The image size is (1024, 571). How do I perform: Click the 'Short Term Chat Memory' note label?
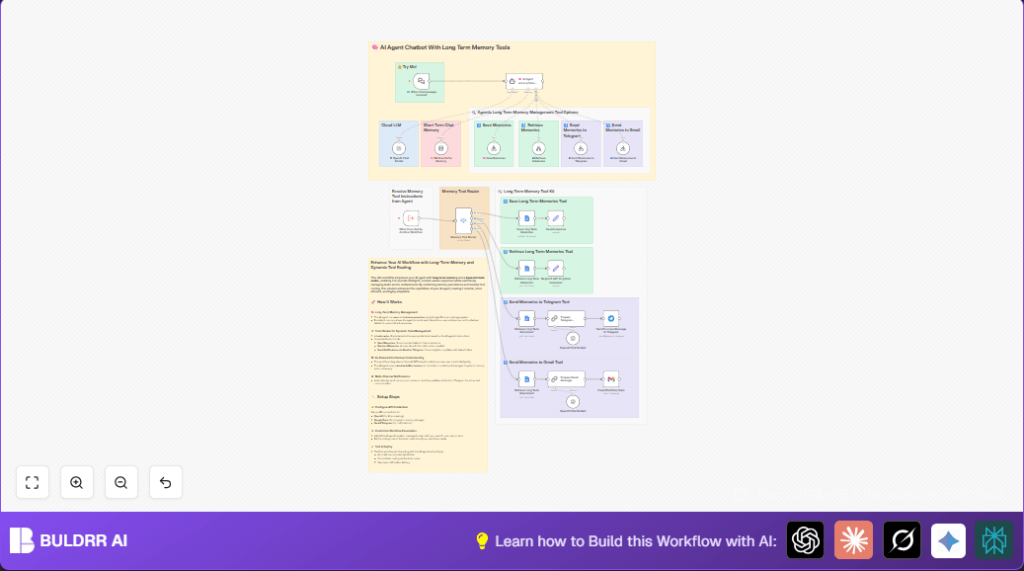coord(438,127)
